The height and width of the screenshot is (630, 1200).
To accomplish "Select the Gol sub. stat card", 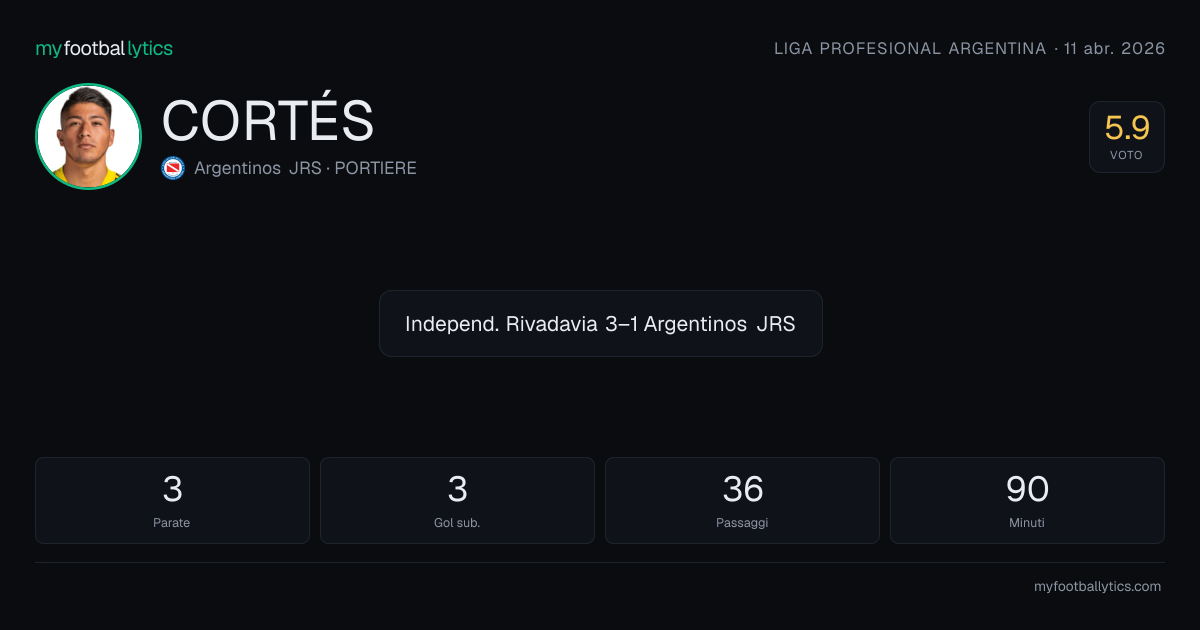I will click(457, 500).
